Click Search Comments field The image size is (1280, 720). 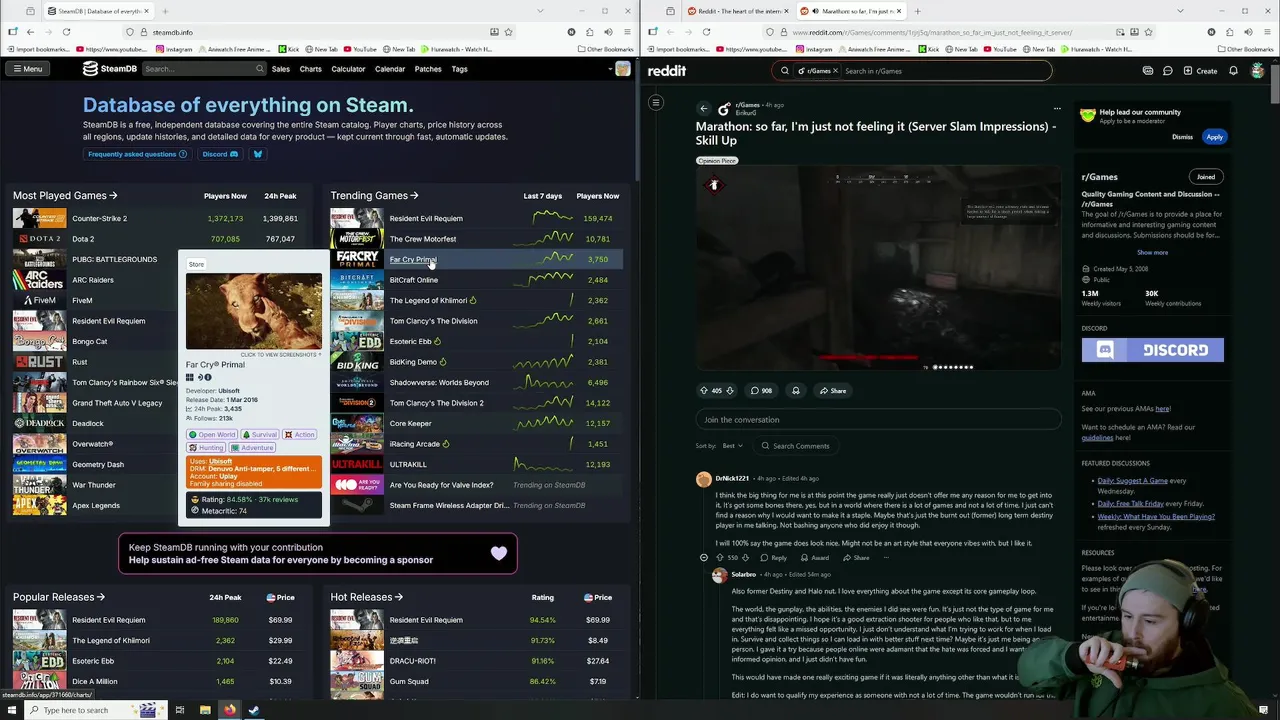coord(796,446)
